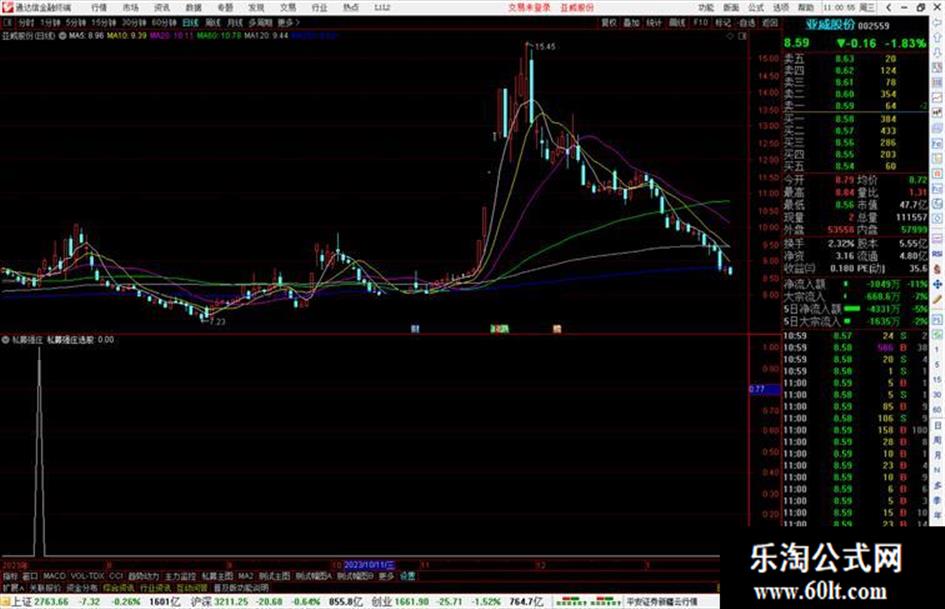Click the 买五 order book row
Screen dimensions: 945x609
(x=855, y=166)
